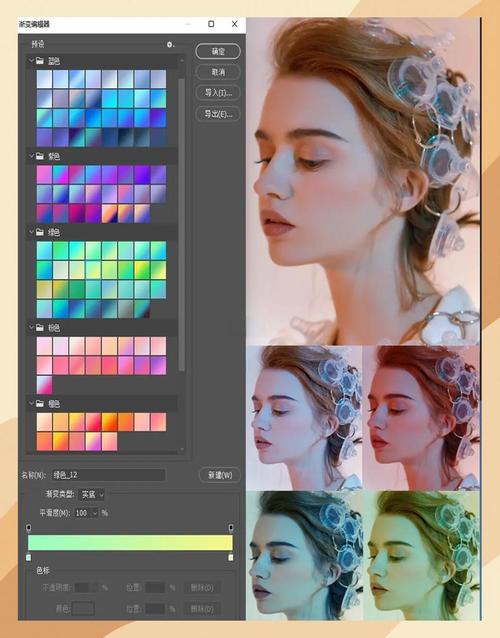Viewport: 500px width, 638px height.
Task: Click the 新建(W) button
Action: 220,475
